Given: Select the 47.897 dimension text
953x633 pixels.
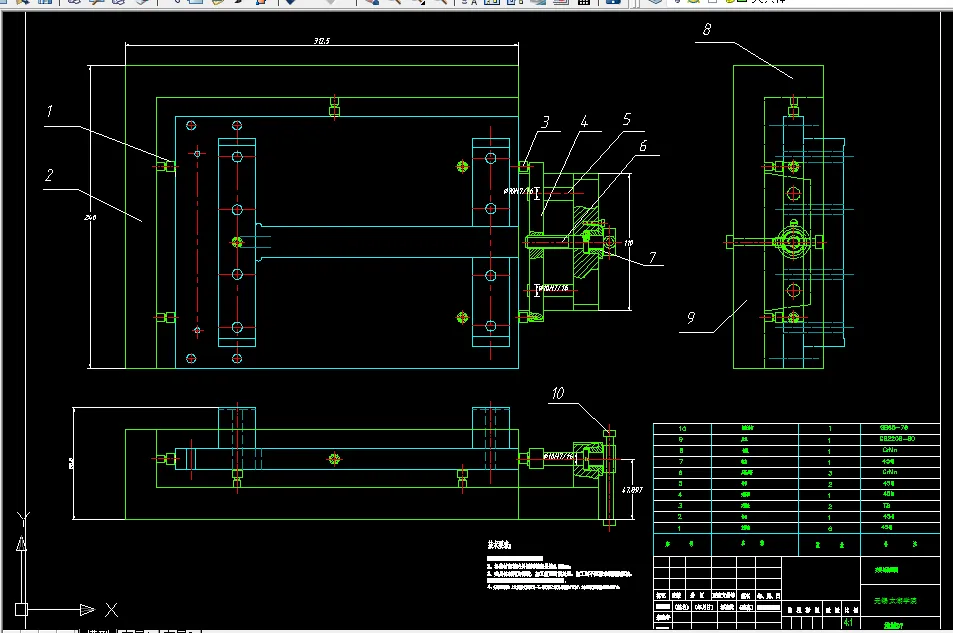Looking at the screenshot, I should tap(632, 489).
